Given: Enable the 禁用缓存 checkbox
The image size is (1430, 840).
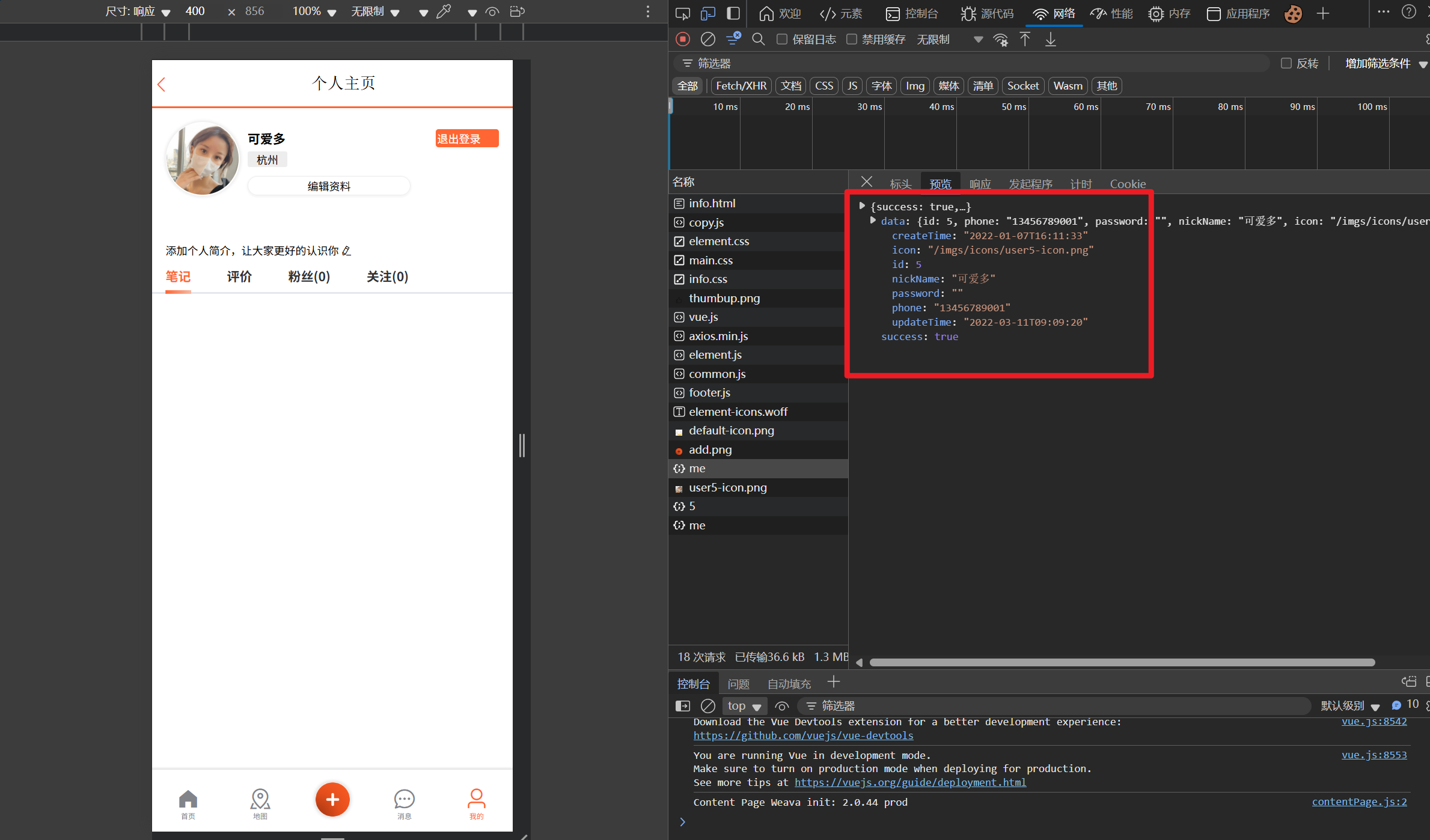Looking at the screenshot, I should point(852,40).
